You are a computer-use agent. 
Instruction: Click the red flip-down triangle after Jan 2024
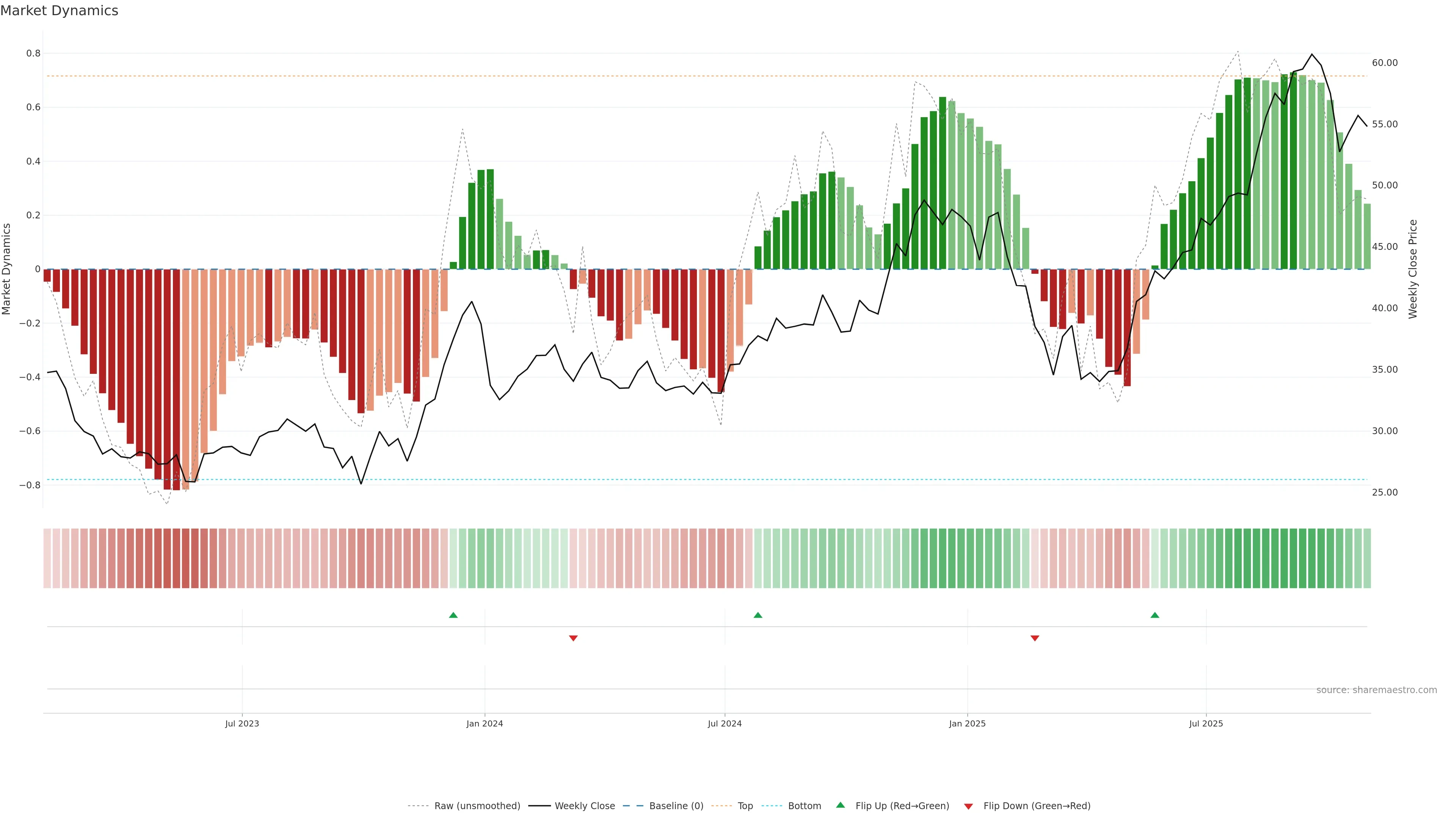tap(573, 638)
